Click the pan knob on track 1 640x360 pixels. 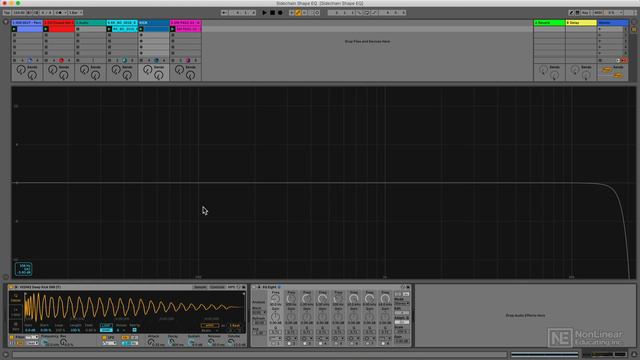click(x=29, y=60)
